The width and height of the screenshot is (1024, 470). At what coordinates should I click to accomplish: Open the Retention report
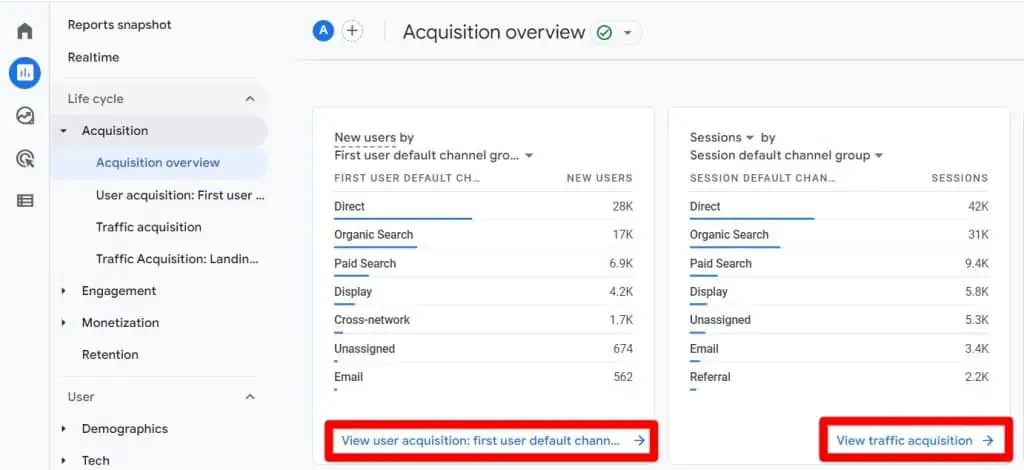pyautogui.click(x=110, y=354)
